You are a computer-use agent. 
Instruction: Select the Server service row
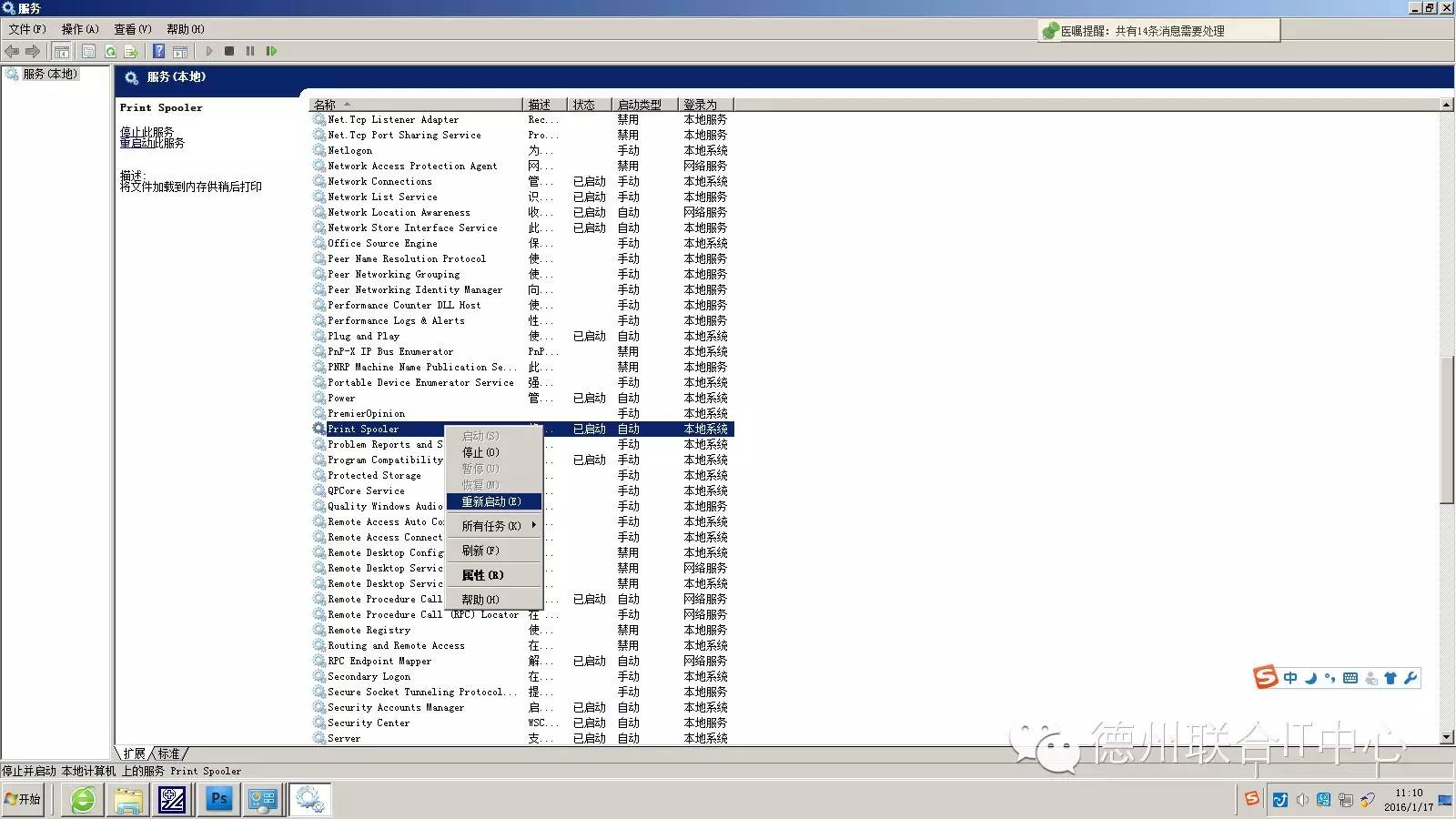tap(522, 738)
